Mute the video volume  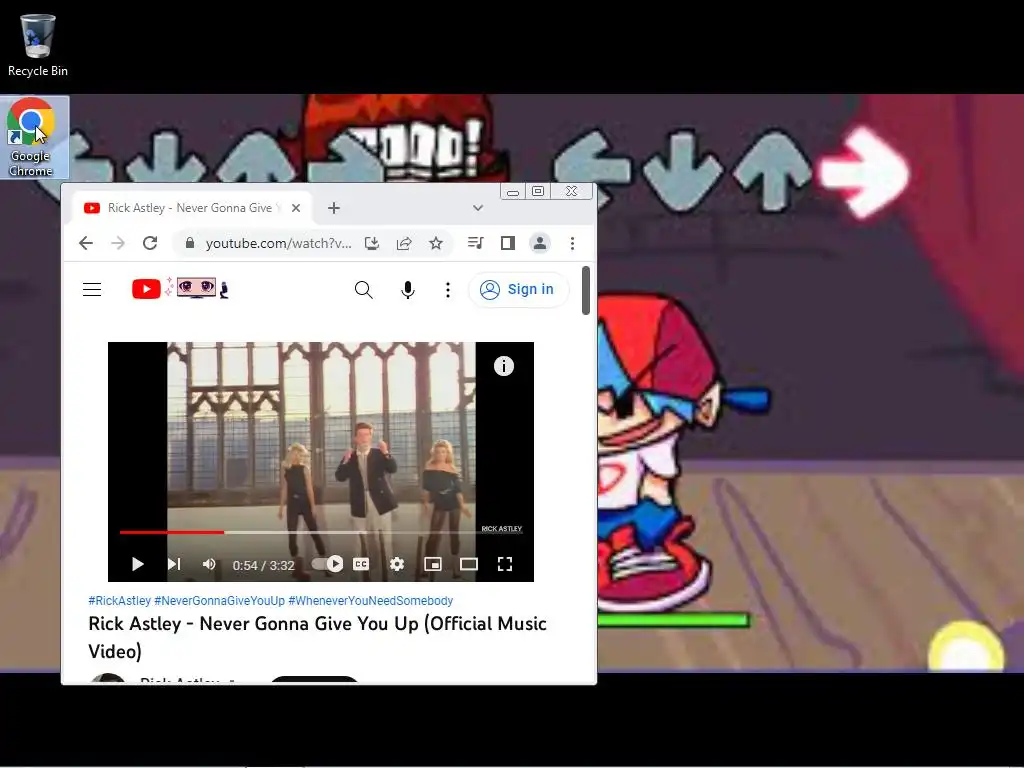209,564
